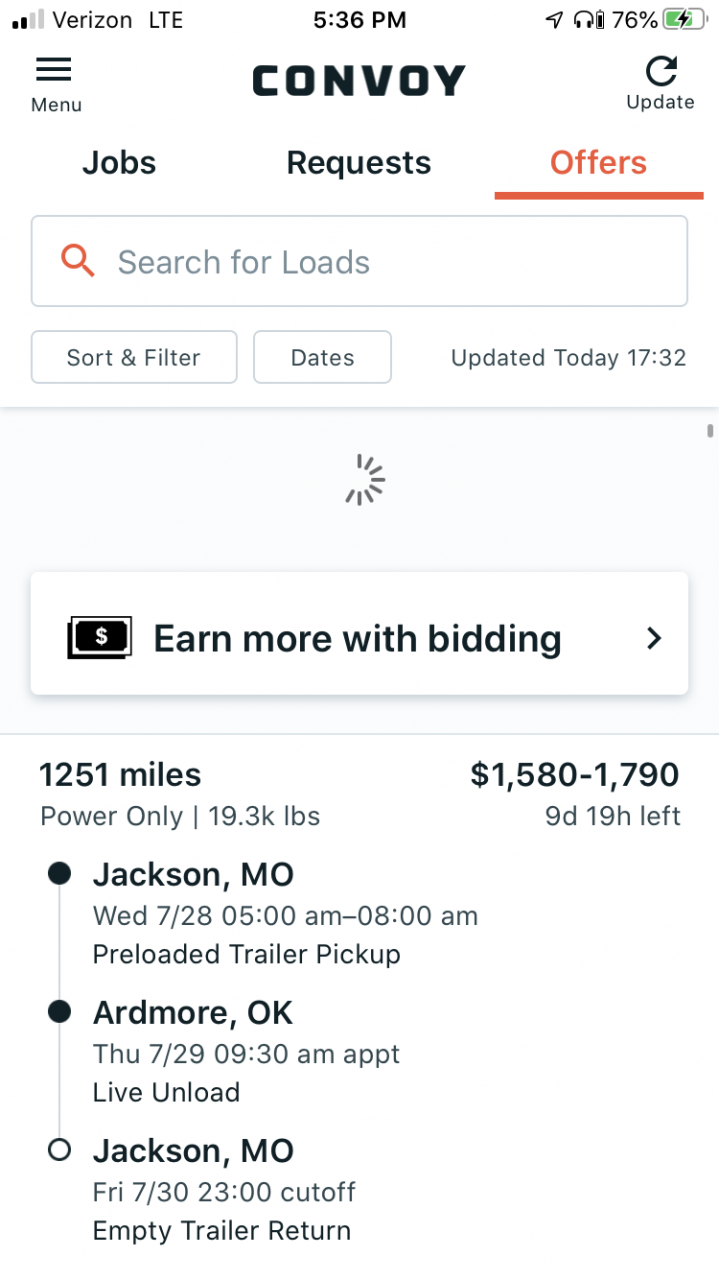The height and width of the screenshot is (1280, 719).
Task: Tap the $1,580-1,790 price range
Action: pos(574,774)
